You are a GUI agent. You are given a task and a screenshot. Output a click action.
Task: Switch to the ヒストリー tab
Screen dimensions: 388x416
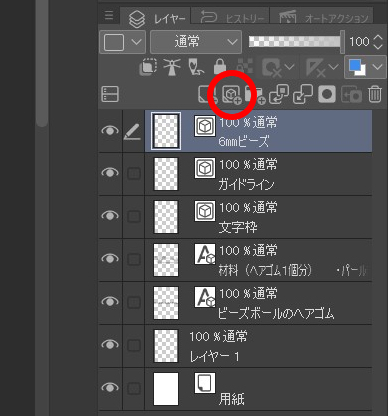click(230, 17)
